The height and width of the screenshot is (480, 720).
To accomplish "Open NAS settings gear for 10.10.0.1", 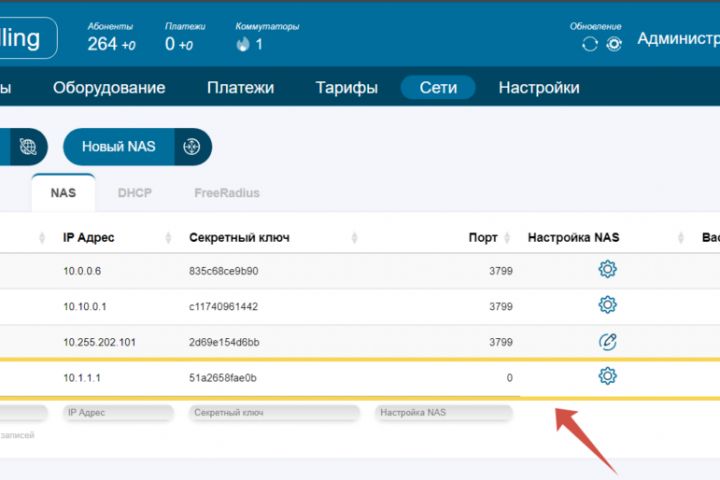I will pos(607,305).
